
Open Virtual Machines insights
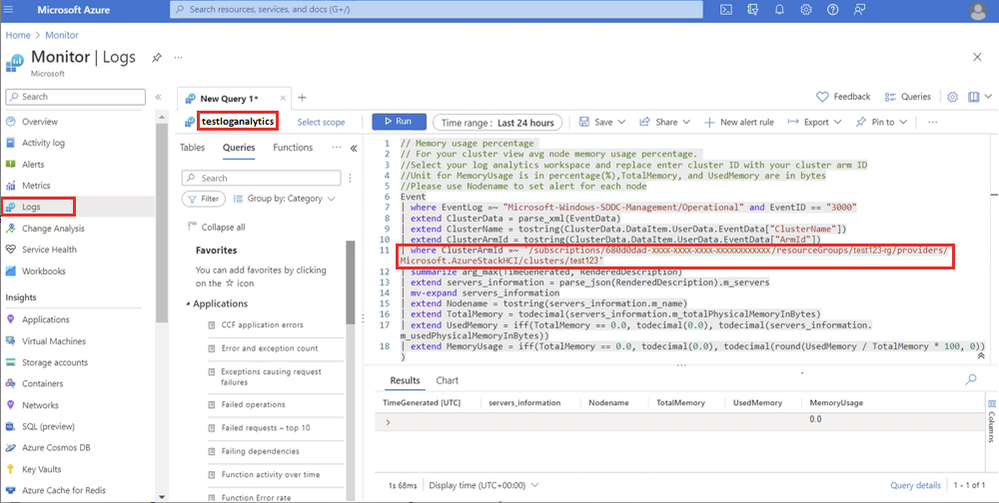coord(54,341)
